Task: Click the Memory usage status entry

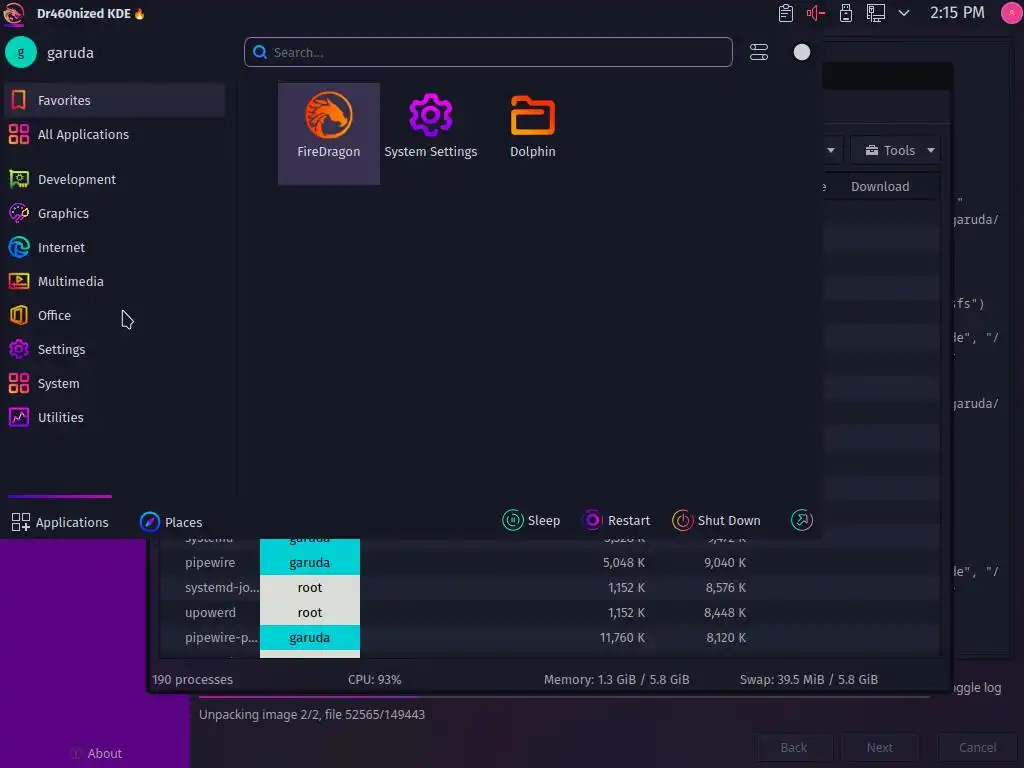Action: pos(616,679)
